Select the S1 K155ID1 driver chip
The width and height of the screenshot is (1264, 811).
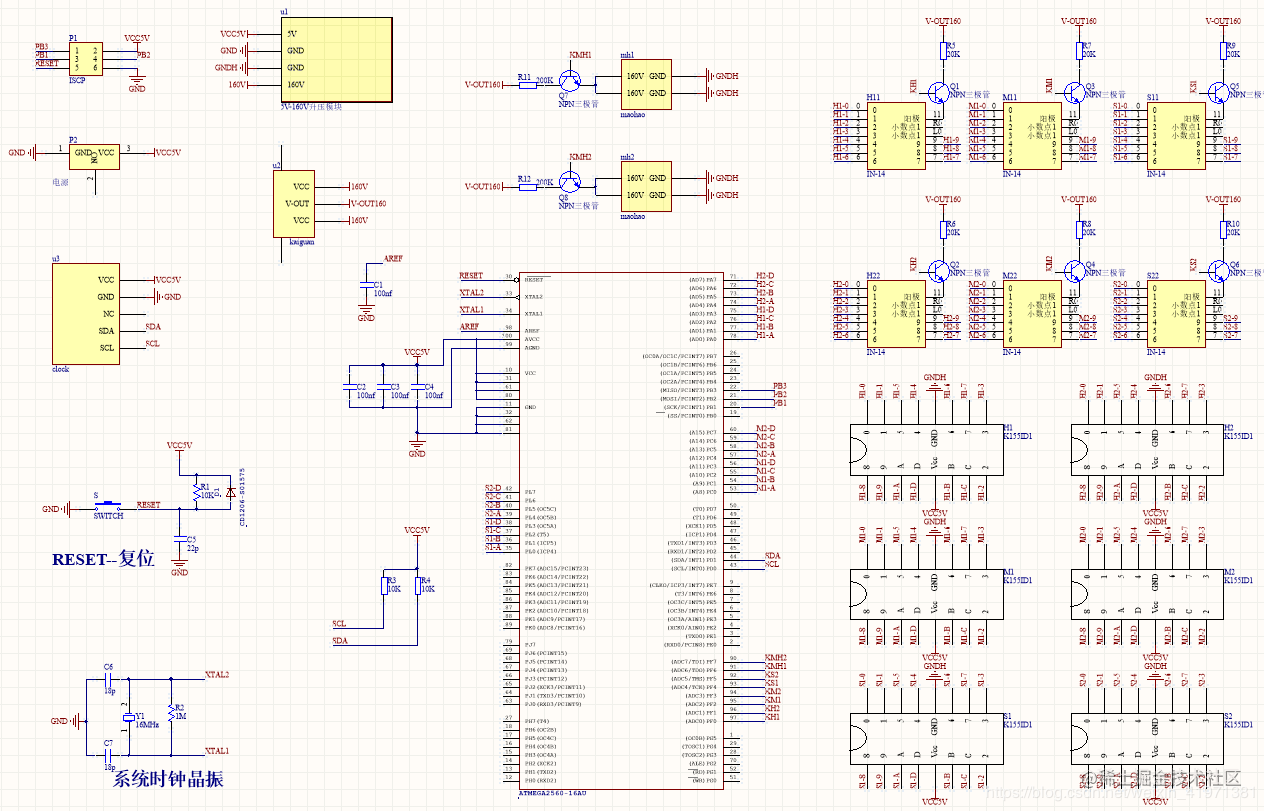tap(926, 740)
